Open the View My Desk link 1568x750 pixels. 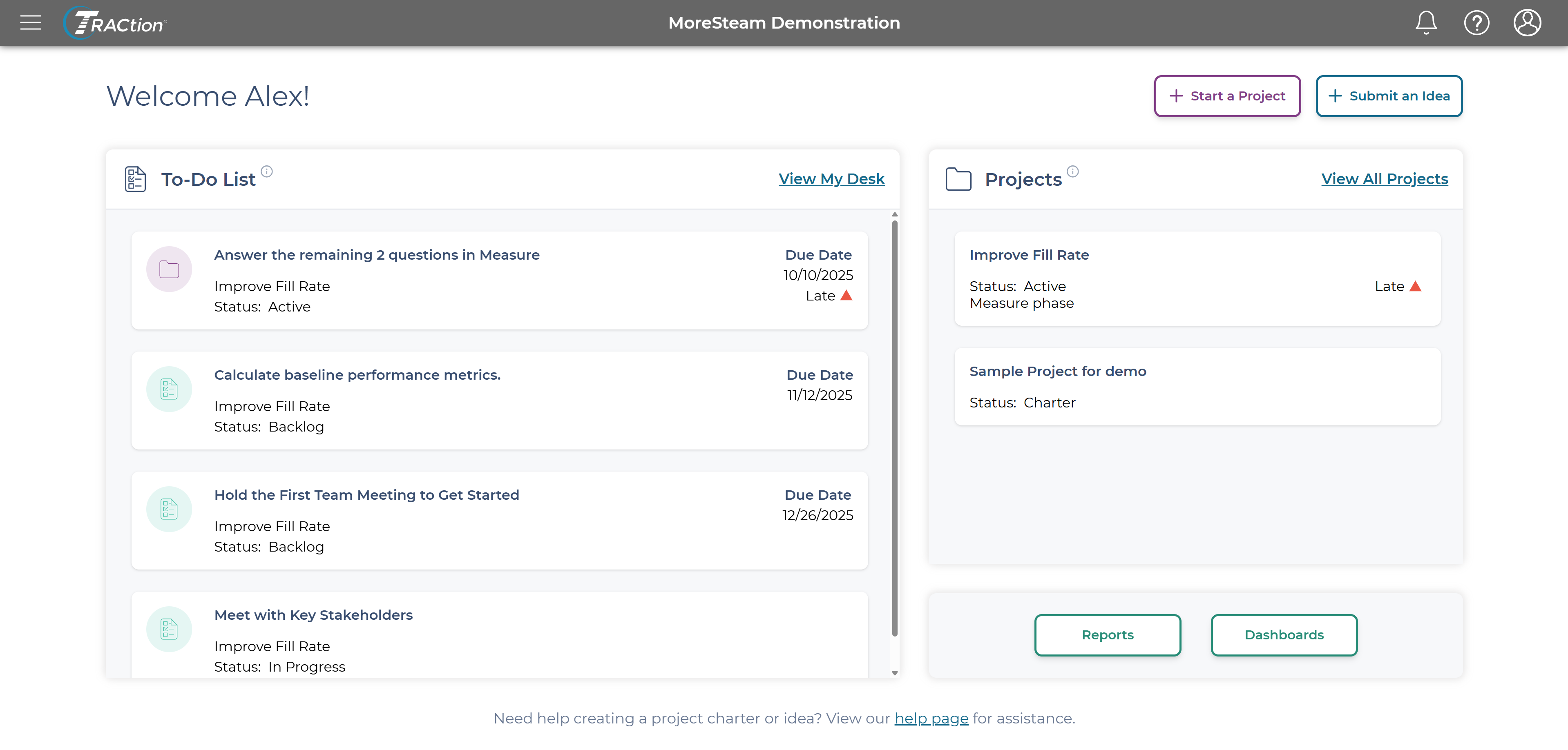click(831, 179)
